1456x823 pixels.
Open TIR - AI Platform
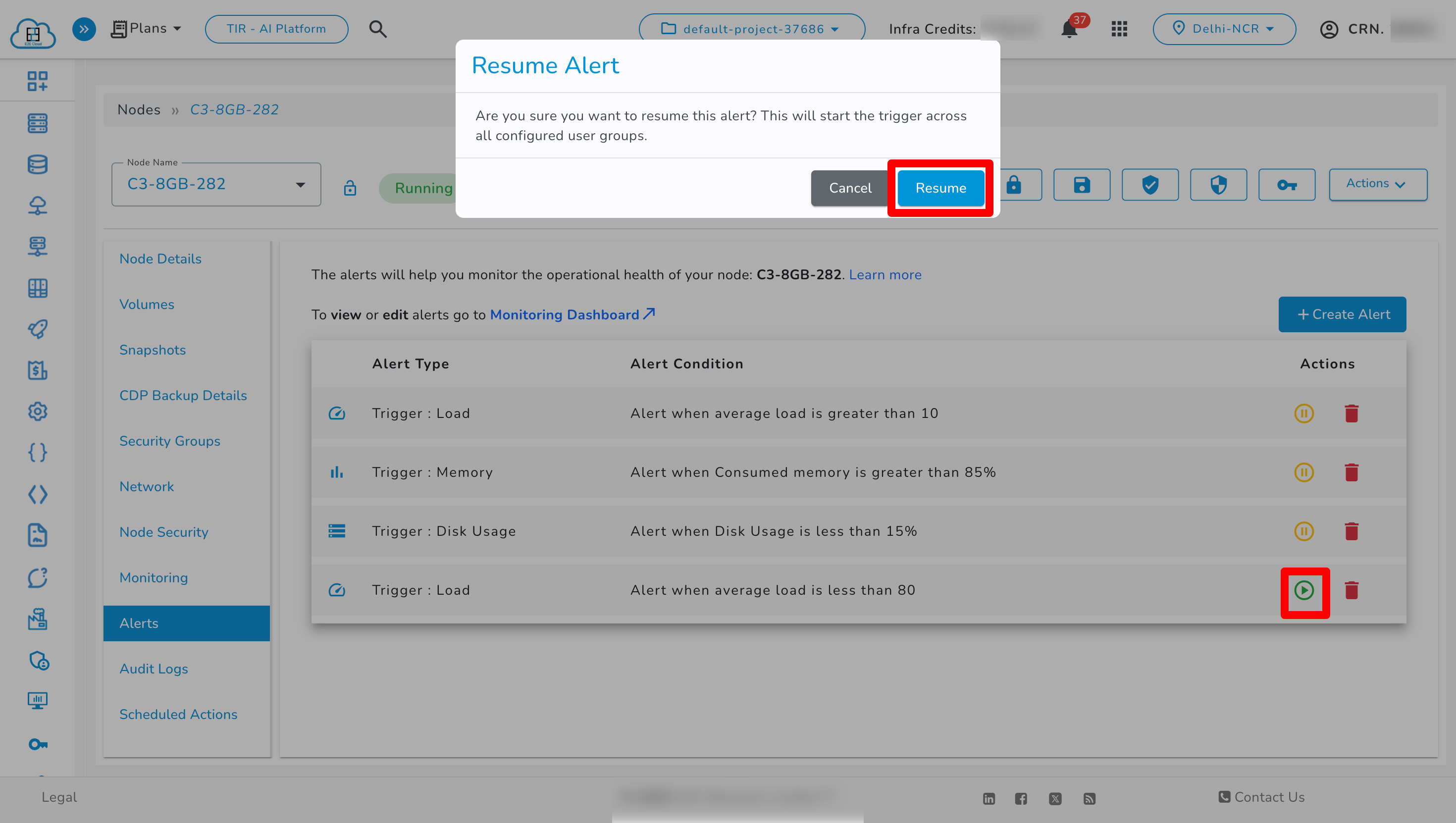(x=276, y=29)
